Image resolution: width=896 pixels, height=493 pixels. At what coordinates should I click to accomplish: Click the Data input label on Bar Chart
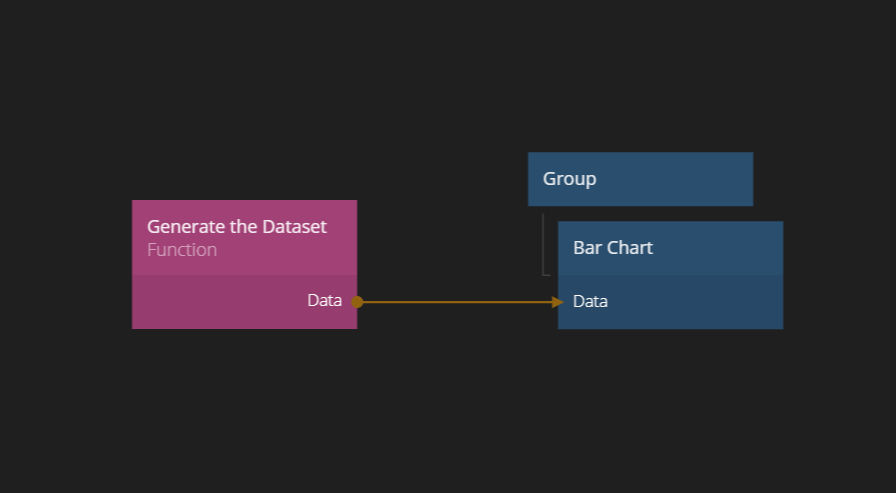pyautogui.click(x=590, y=301)
